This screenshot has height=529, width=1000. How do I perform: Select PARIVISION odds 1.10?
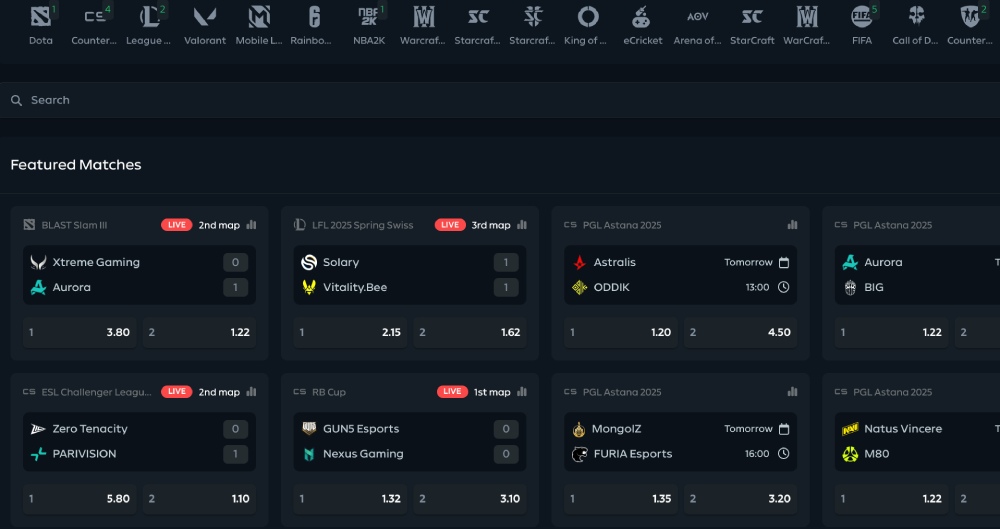click(199, 499)
